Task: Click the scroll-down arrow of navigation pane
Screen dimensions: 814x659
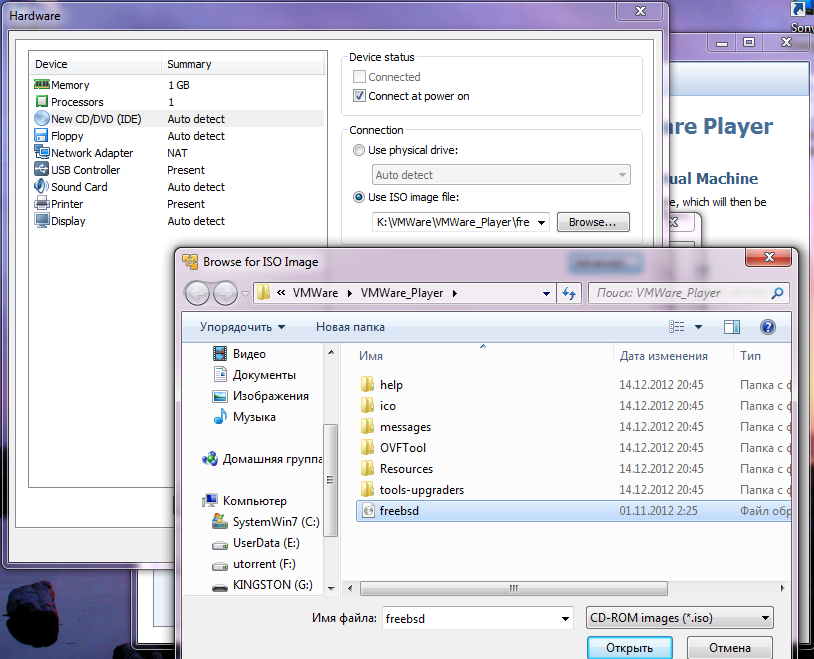Action: pos(331,589)
